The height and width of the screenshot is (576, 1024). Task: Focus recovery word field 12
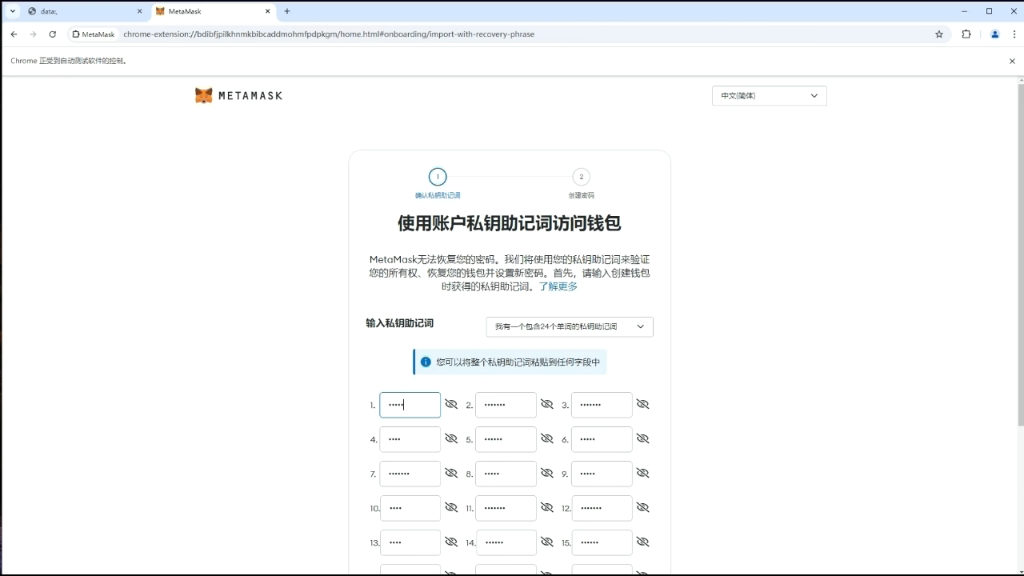click(601, 508)
